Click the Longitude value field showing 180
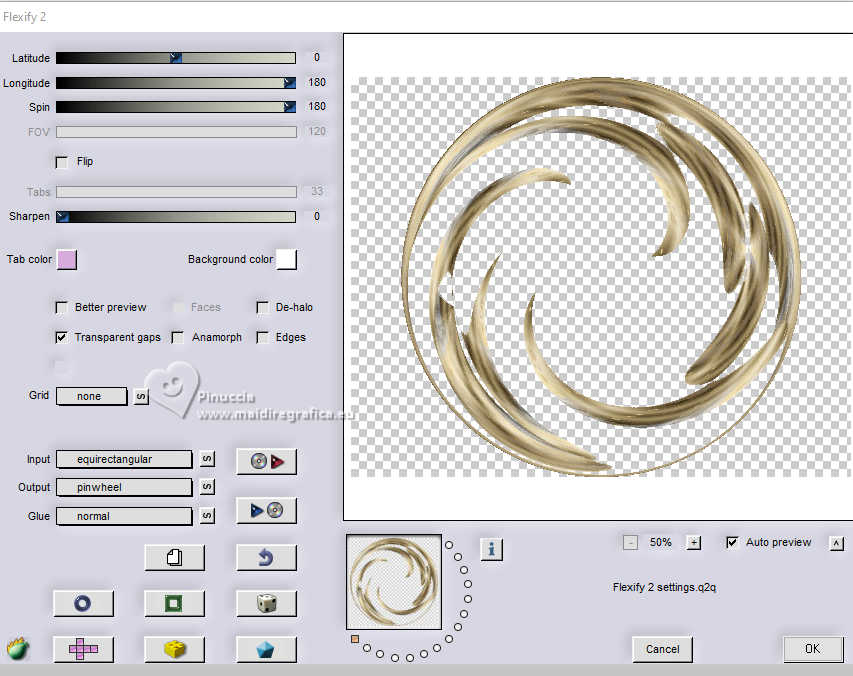853x676 pixels. pyautogui.click(x=317, y=82)
